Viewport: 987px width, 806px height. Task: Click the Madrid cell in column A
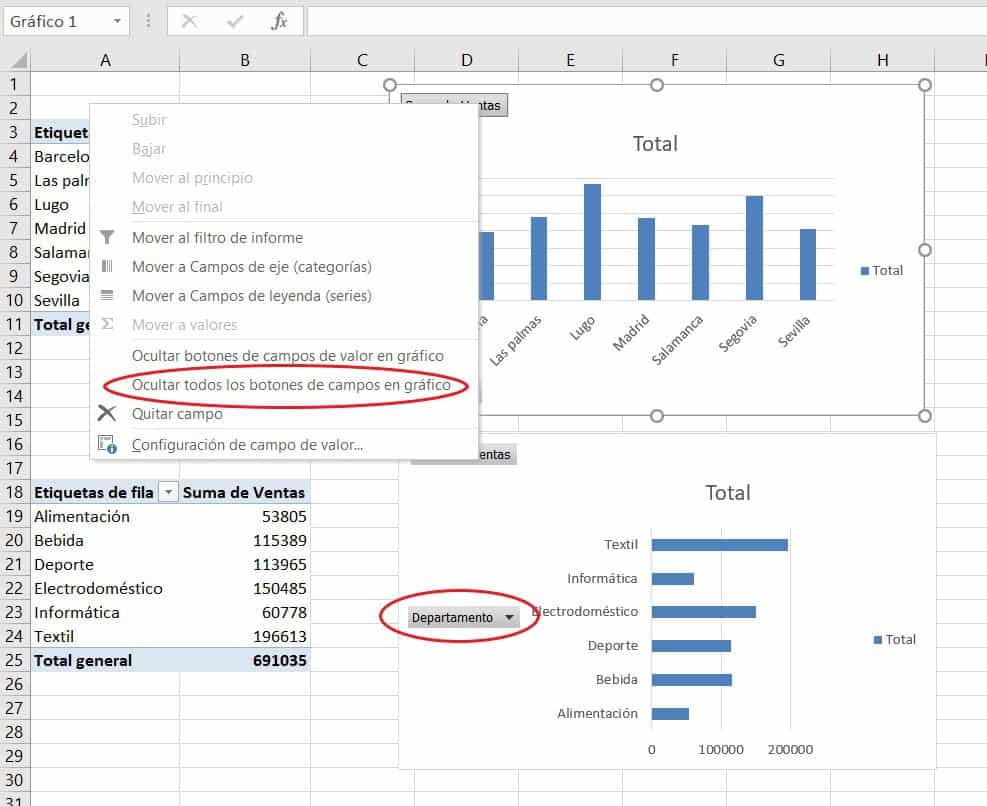point(60,229)
